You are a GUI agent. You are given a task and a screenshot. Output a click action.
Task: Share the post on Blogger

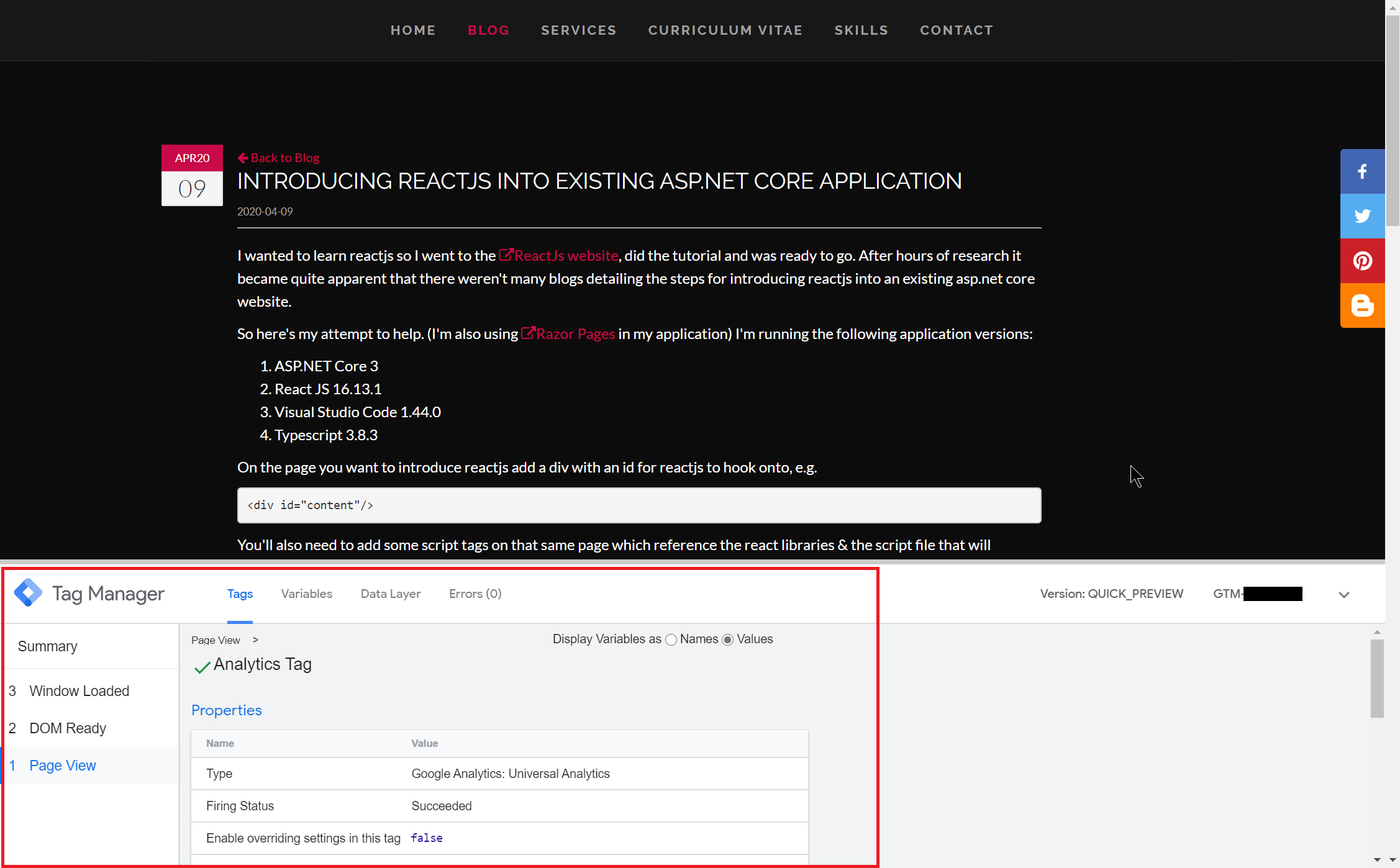1362,305
